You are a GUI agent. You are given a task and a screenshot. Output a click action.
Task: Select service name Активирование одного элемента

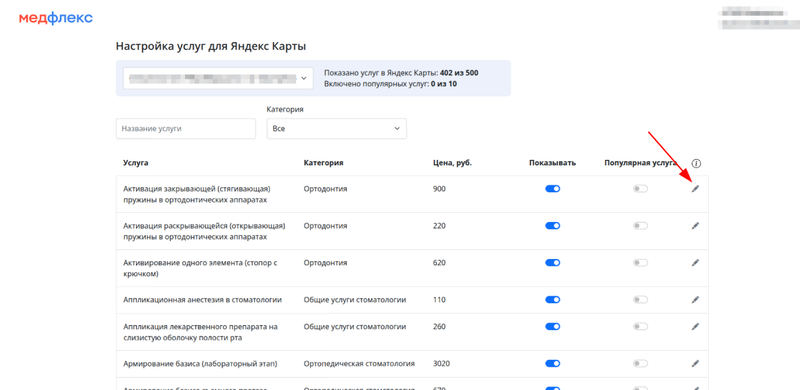200,268
